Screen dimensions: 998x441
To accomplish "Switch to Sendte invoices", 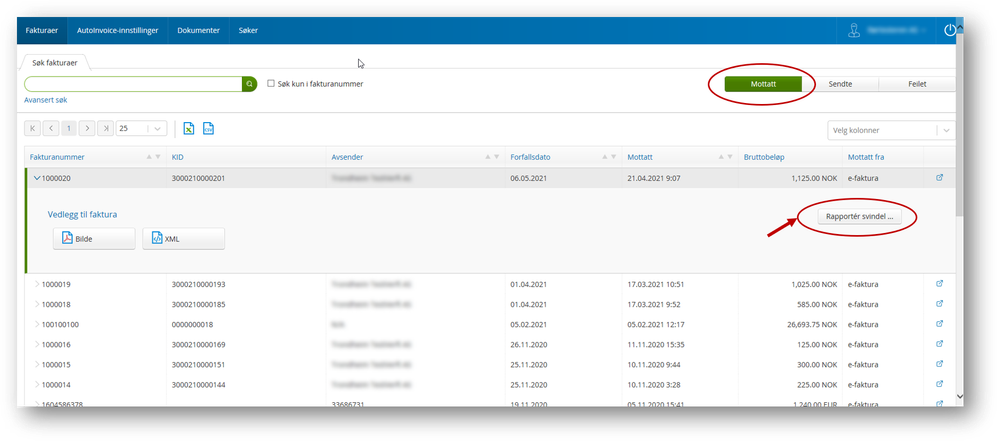I will 840,84.
